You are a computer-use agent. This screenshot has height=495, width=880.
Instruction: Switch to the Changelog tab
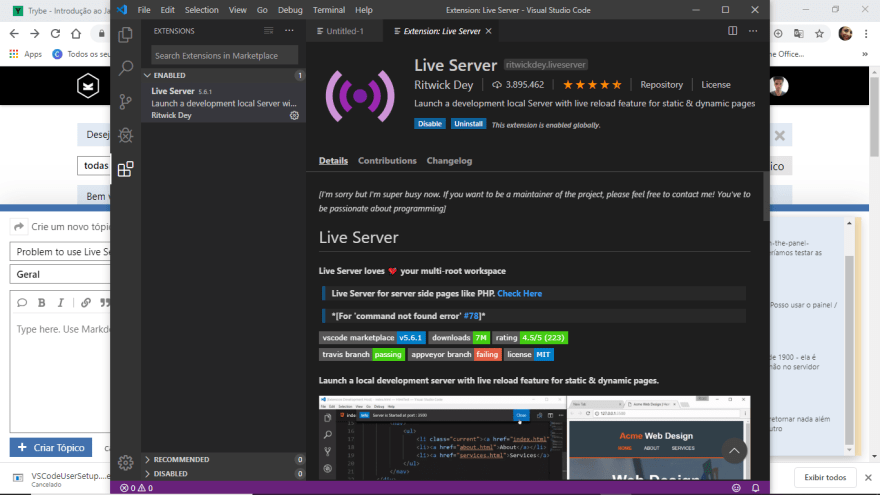point(449,161)
